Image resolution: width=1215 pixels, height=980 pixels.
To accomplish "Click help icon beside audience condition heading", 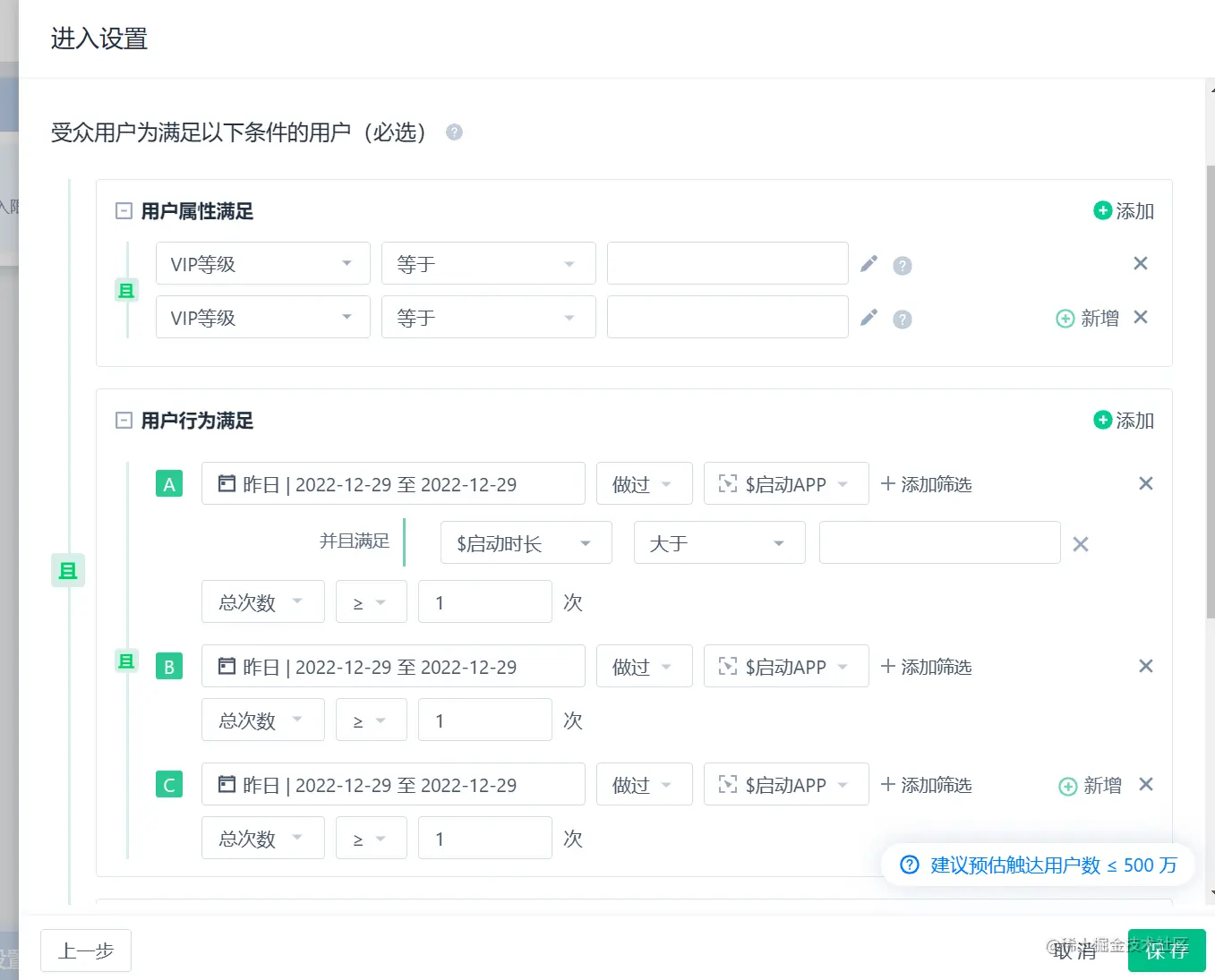I will (x=455, y=132).
